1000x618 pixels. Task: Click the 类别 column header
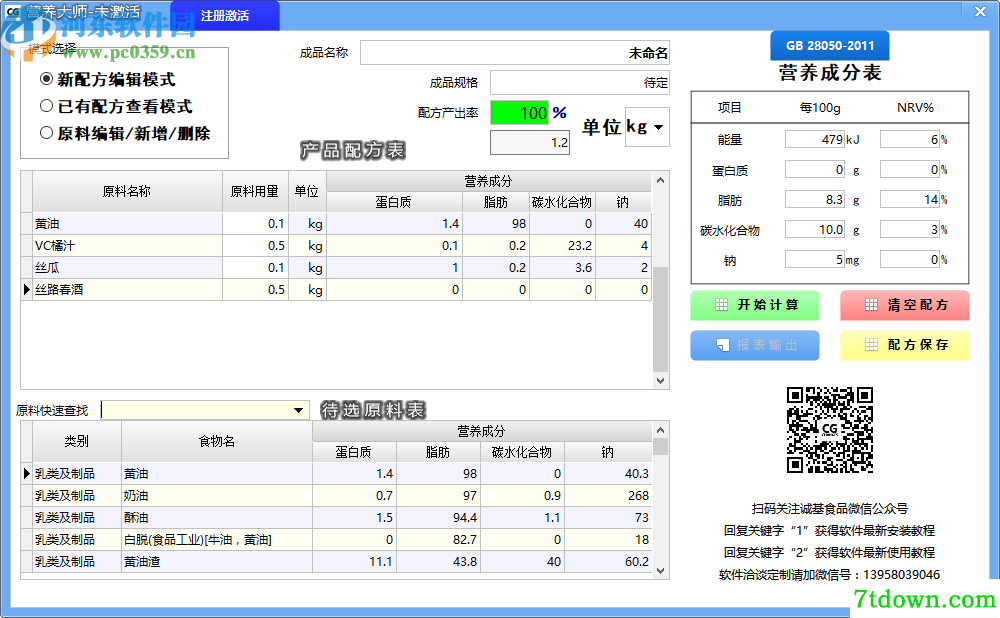[77, 441]
